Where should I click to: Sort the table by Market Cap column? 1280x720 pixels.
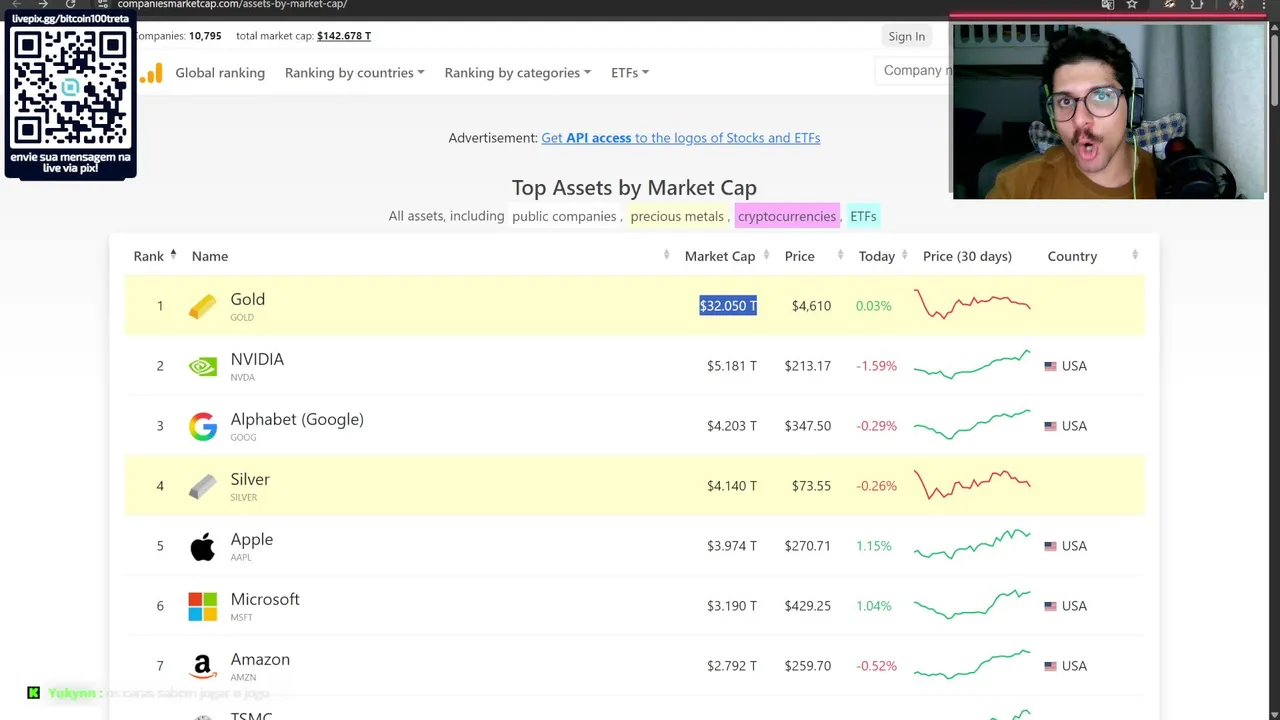720,256
